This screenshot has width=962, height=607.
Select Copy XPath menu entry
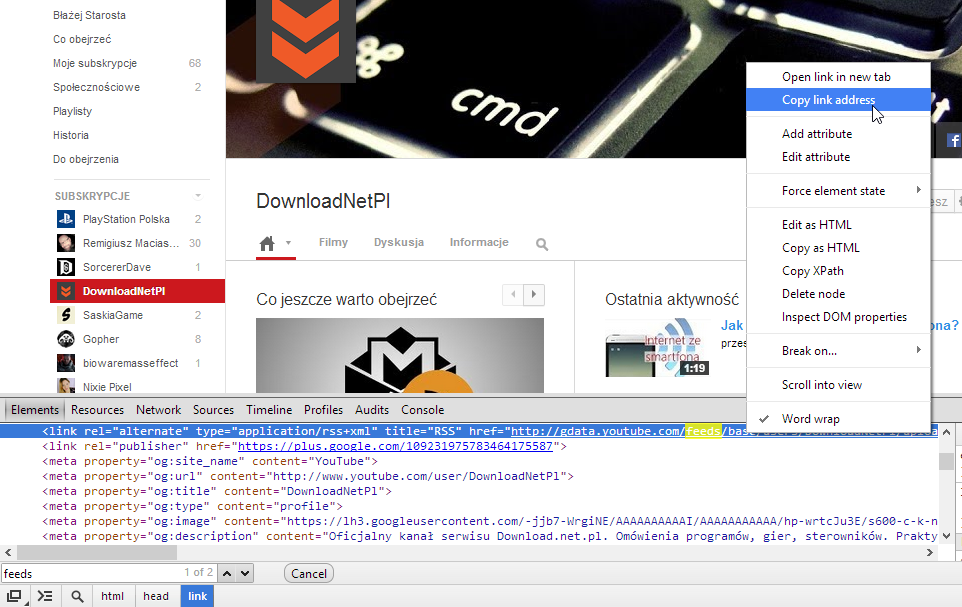[x=838, y=271]
